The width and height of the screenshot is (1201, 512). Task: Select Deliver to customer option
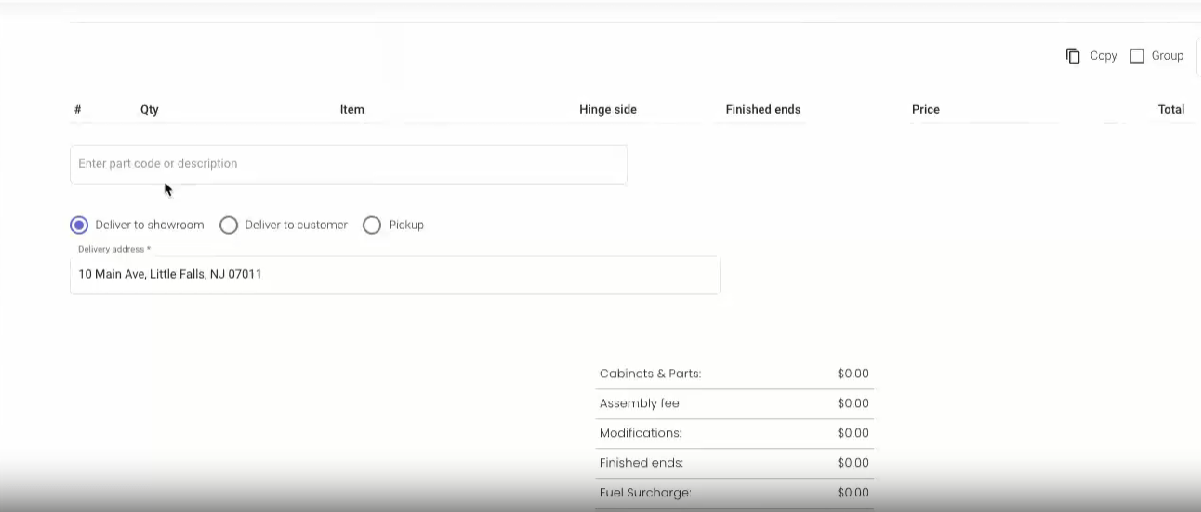(228, 225)
